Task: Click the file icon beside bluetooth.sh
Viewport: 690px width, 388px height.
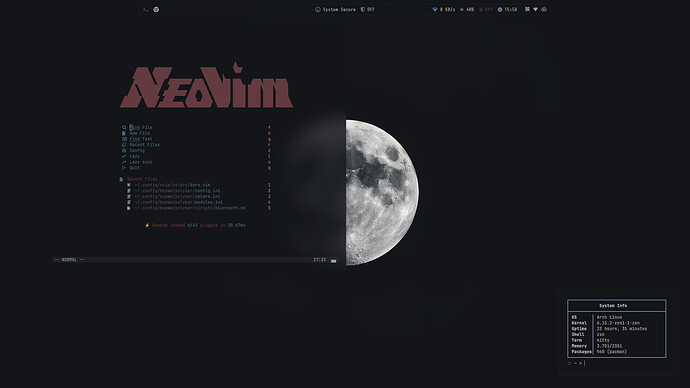Action: coord(128,208)
